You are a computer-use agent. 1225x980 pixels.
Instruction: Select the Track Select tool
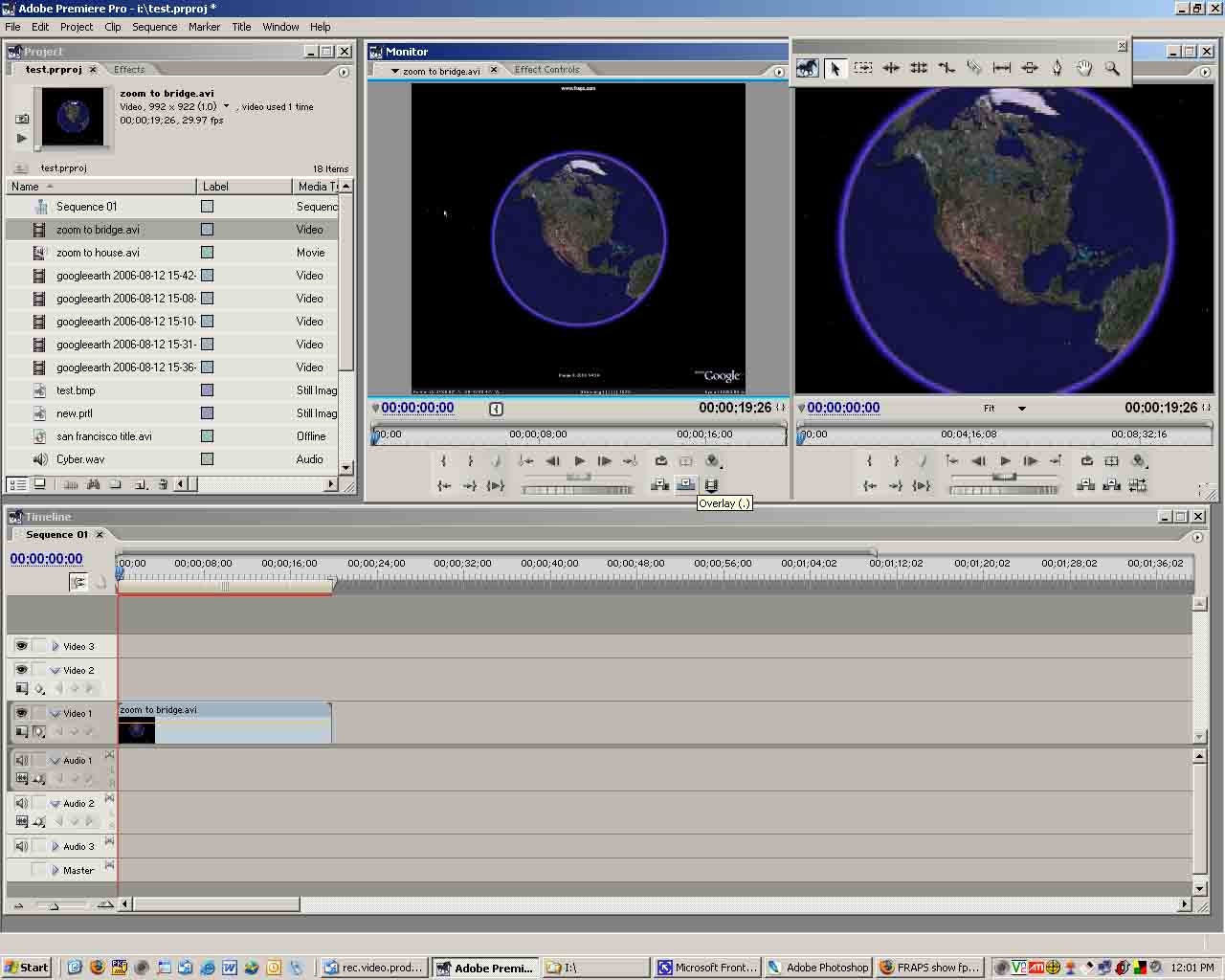(x=863, y=68)
